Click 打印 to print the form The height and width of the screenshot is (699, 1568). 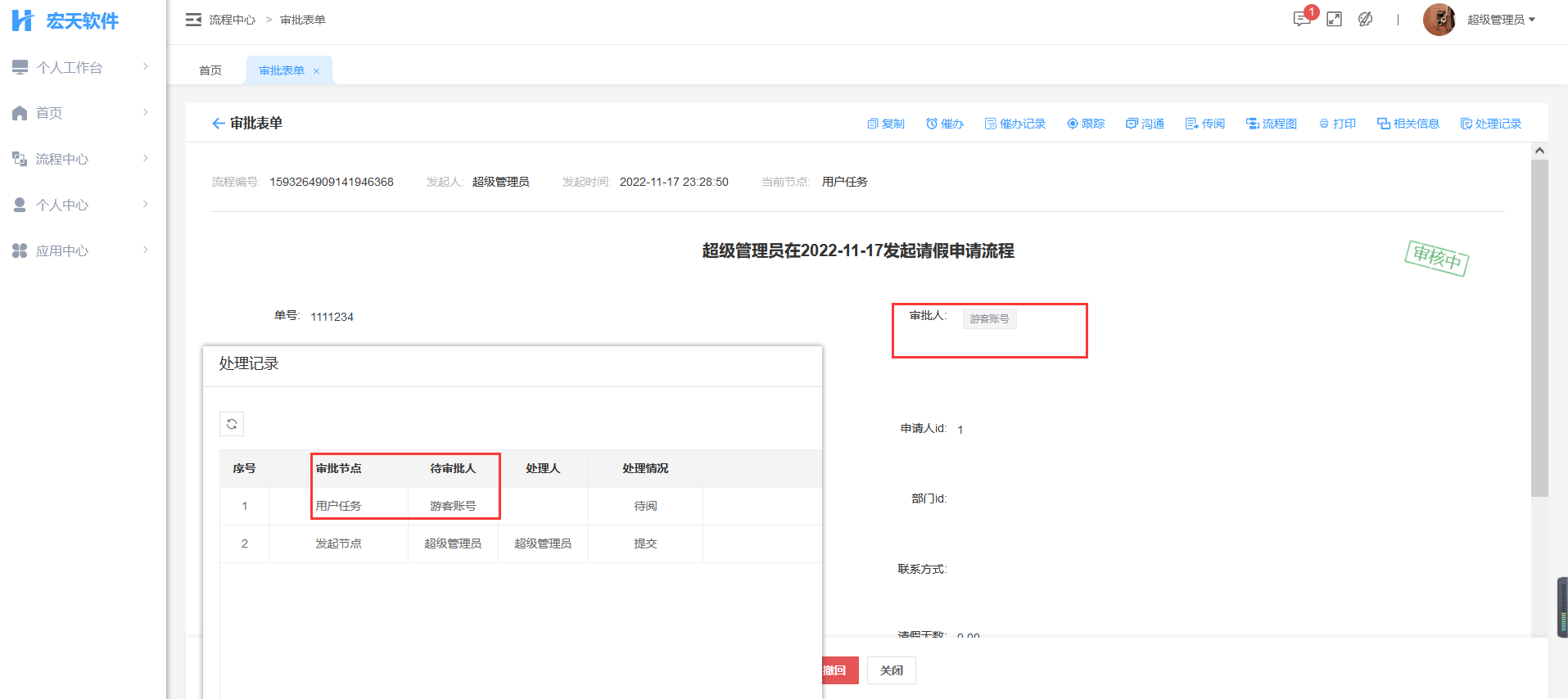[x=1337, y=124]
